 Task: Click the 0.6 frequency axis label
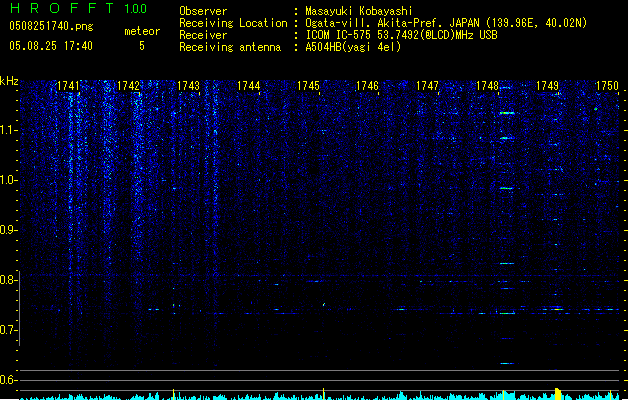pos(9,380)
